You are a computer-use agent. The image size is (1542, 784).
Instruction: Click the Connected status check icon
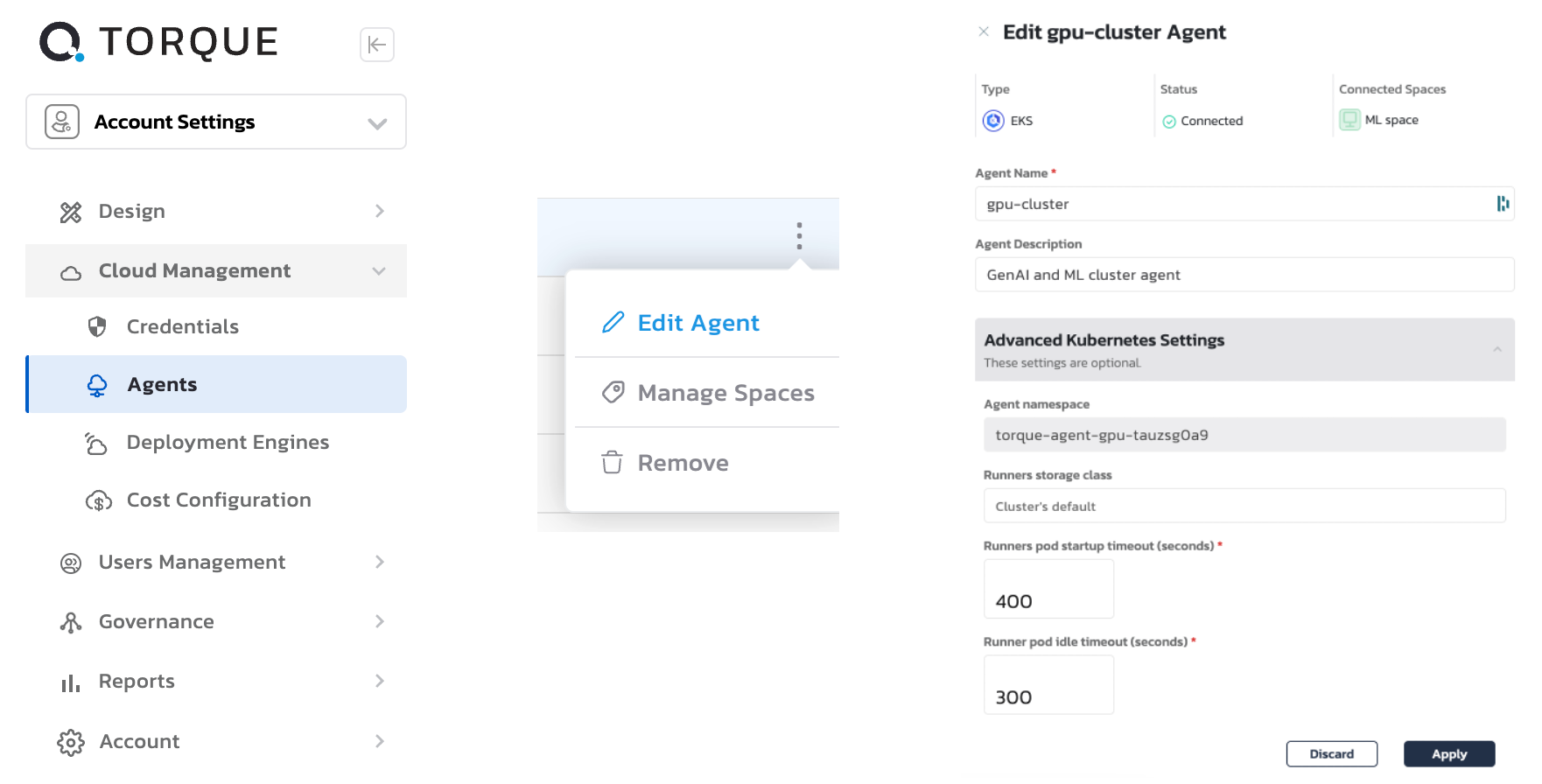1169,122
